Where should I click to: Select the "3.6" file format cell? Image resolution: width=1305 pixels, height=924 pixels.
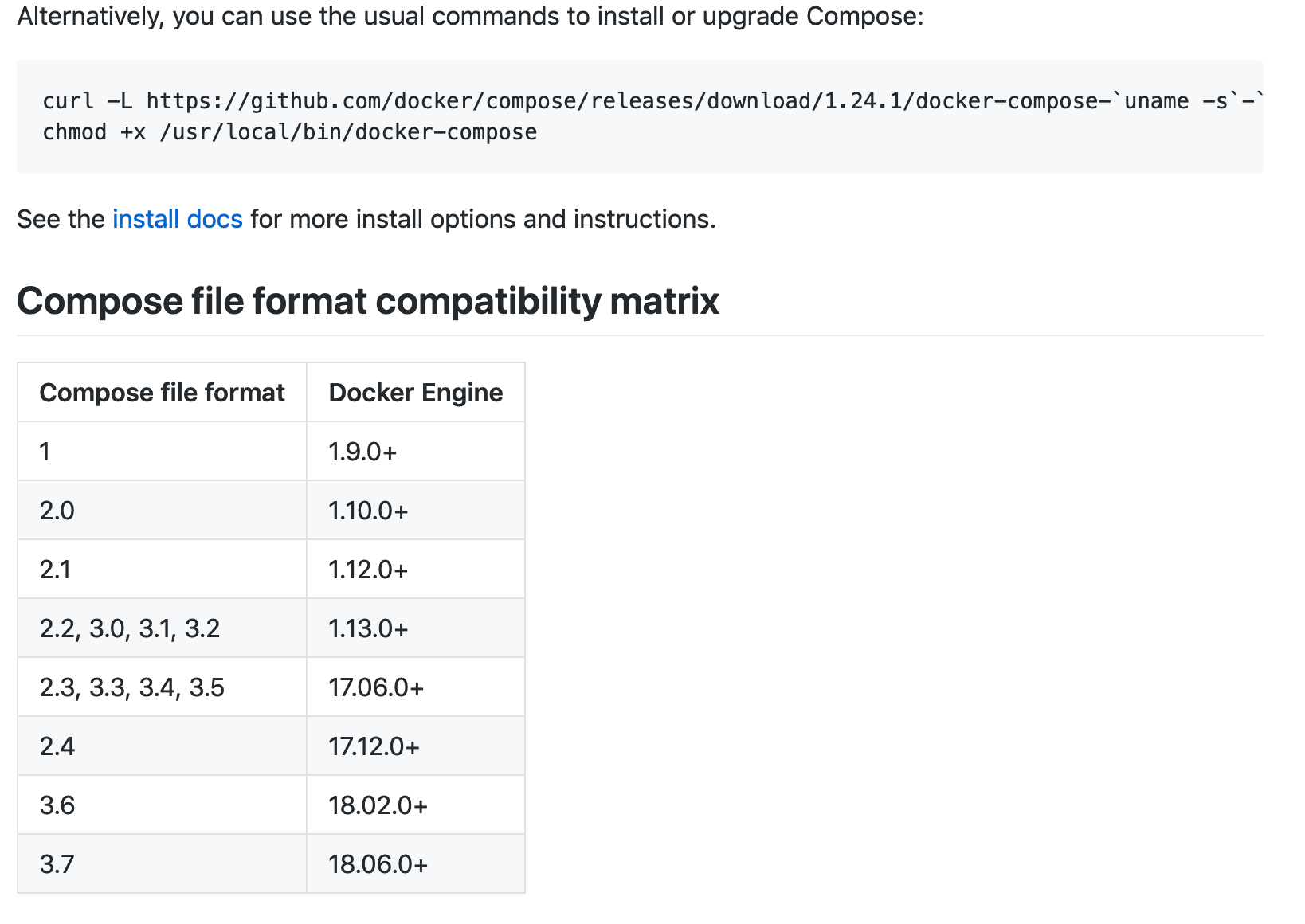pyautogui.click(x=57, y=805)
